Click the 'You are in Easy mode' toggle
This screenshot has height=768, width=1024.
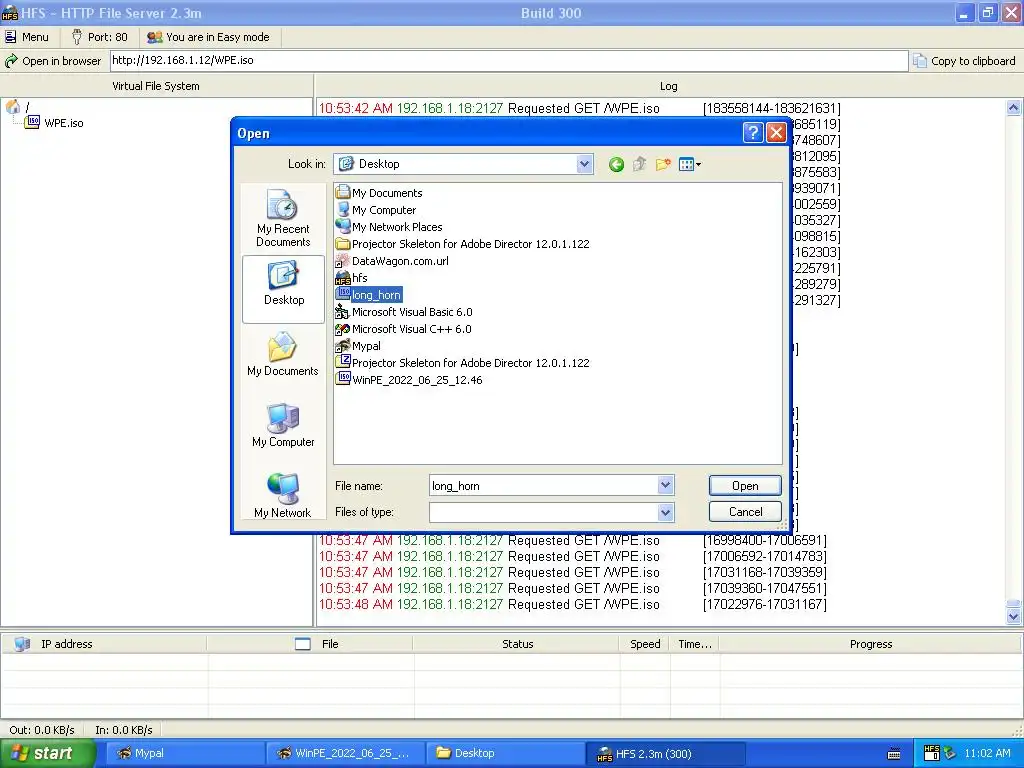208,37
